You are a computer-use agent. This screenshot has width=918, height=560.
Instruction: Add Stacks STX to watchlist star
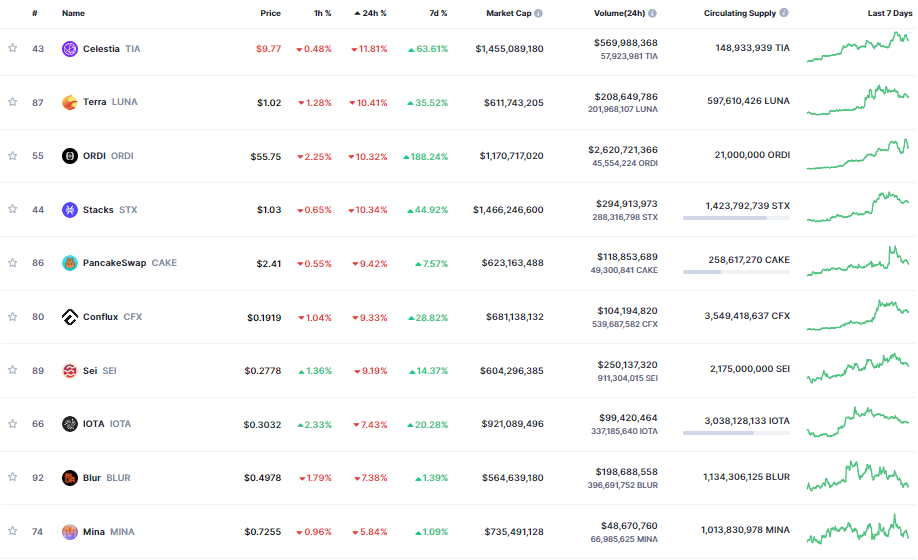tap(12, 209)
